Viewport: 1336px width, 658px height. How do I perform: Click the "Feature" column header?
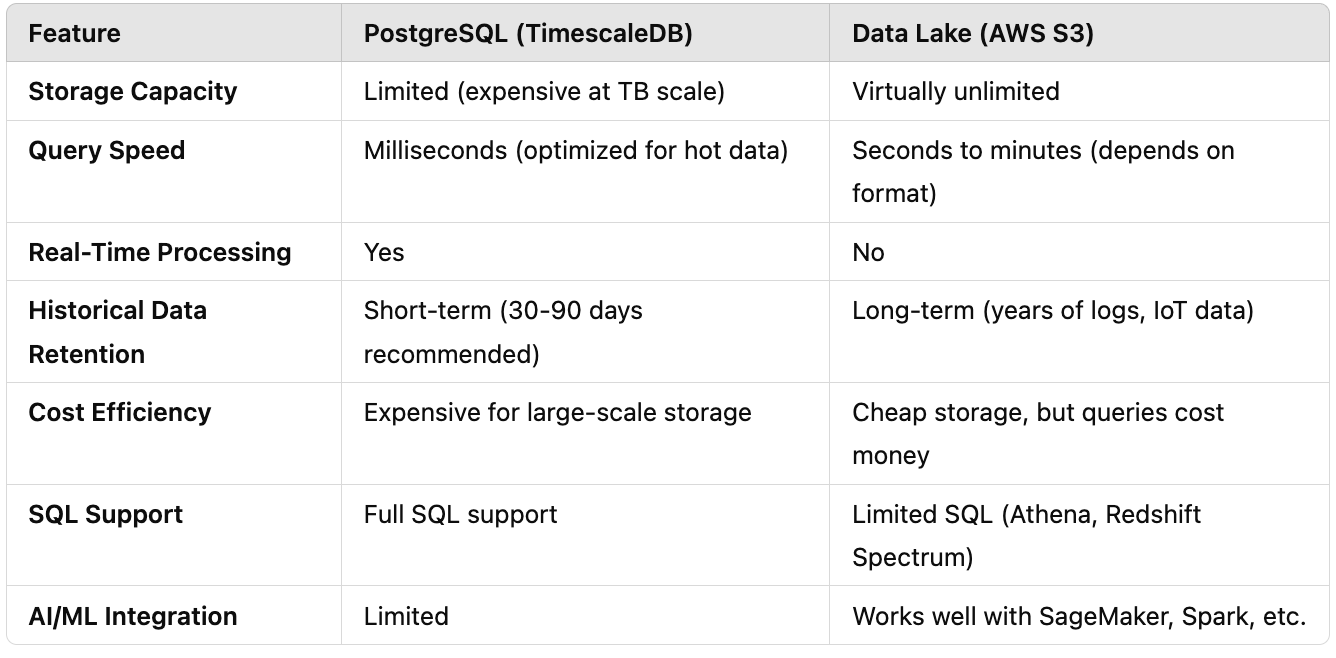pyautogui.click(x=74, y=34)
